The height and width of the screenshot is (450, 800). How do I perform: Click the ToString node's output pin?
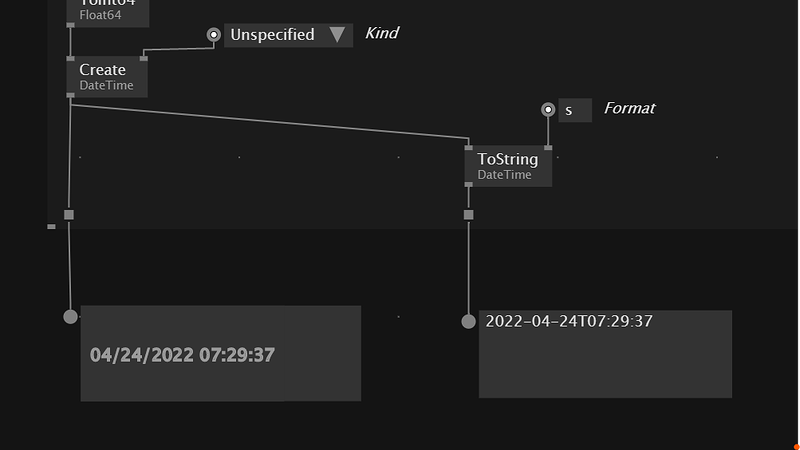(x=469, y=185)
